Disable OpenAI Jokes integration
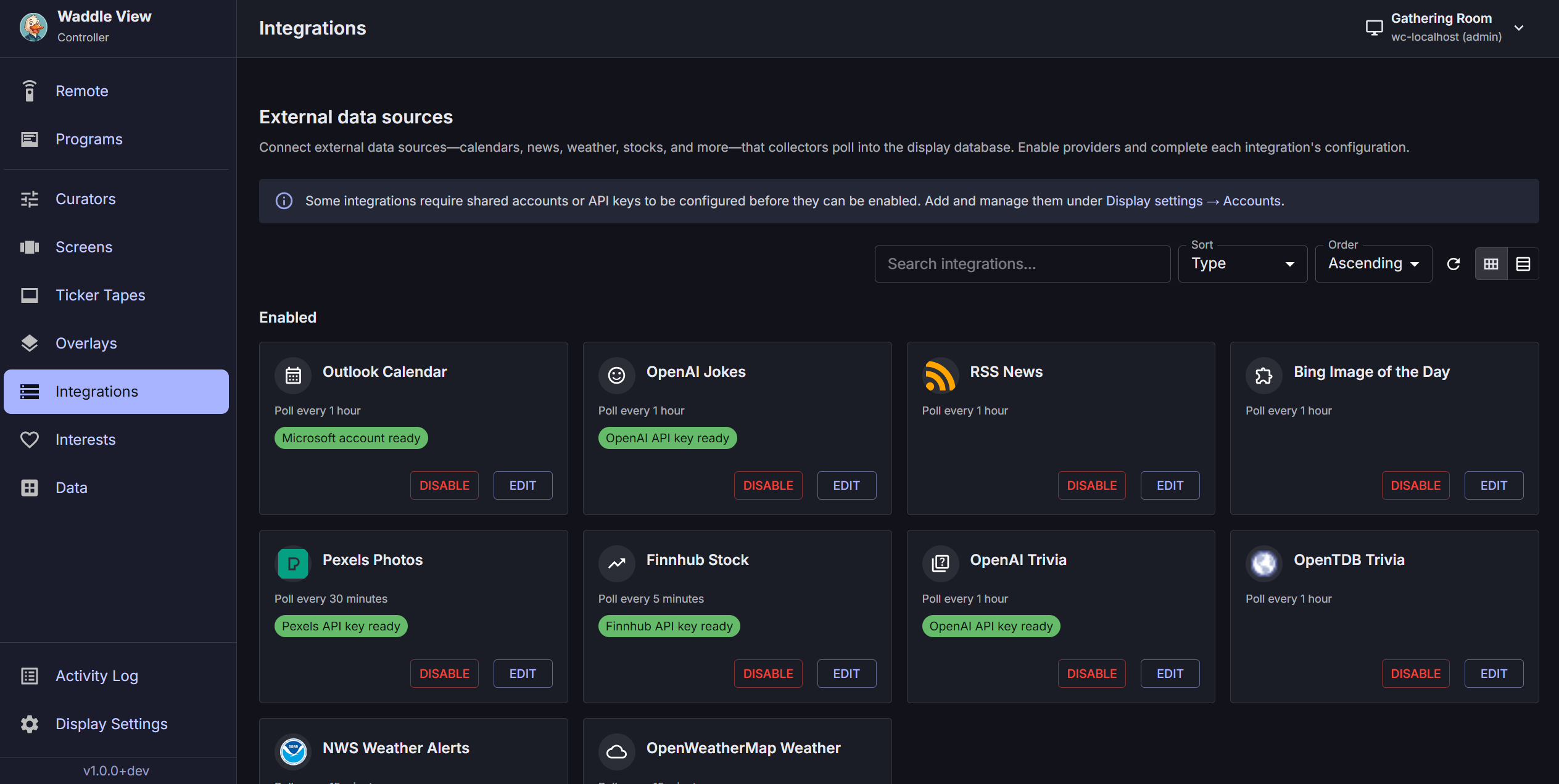Image resolution: width=1559 pixels, height=784 pixels. 768,485
